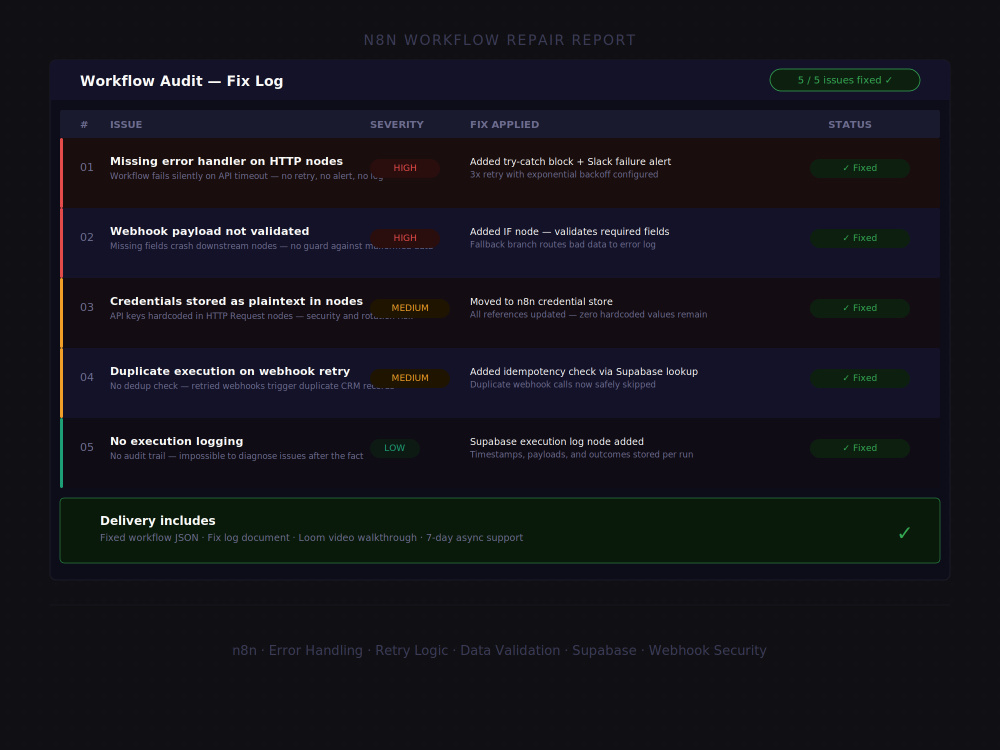Click '3x retry with exponential backoff configured'
Viewport: 1000px width, 750px height.
564,175
